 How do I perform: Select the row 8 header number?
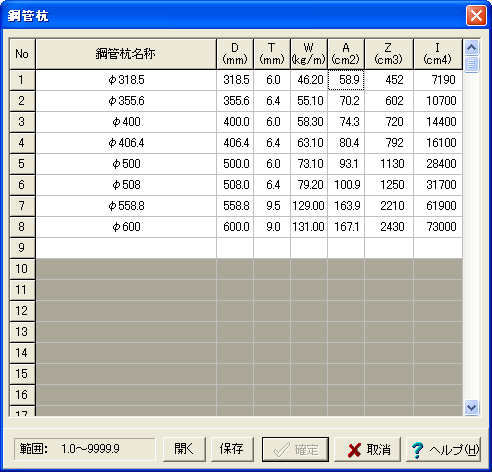(x=22, y=227)
